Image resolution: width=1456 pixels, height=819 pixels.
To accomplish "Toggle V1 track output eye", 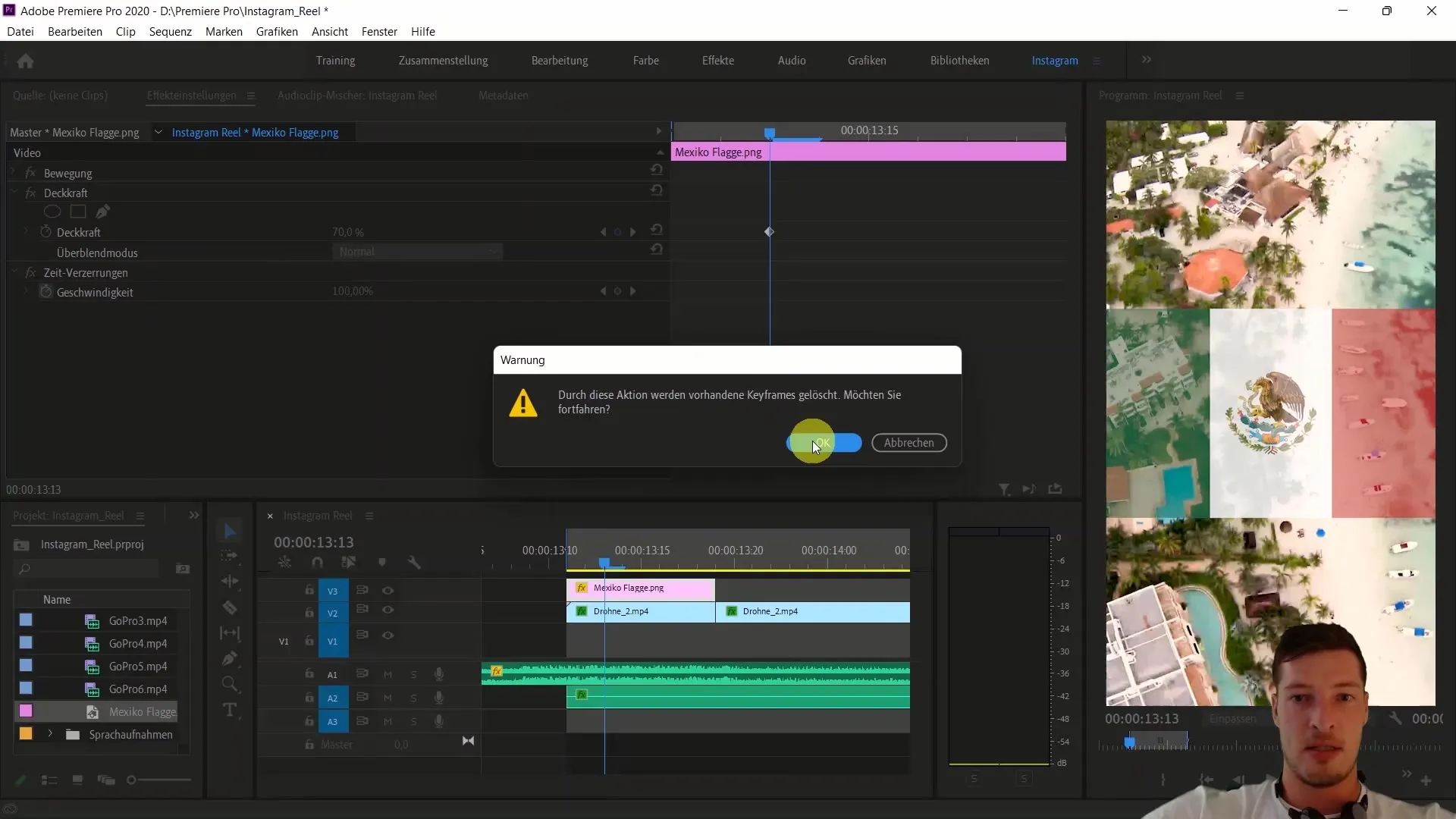I will click(x=388, y=635).
